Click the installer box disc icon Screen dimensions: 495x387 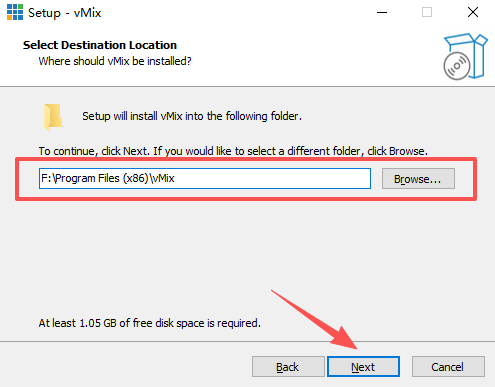465,57
